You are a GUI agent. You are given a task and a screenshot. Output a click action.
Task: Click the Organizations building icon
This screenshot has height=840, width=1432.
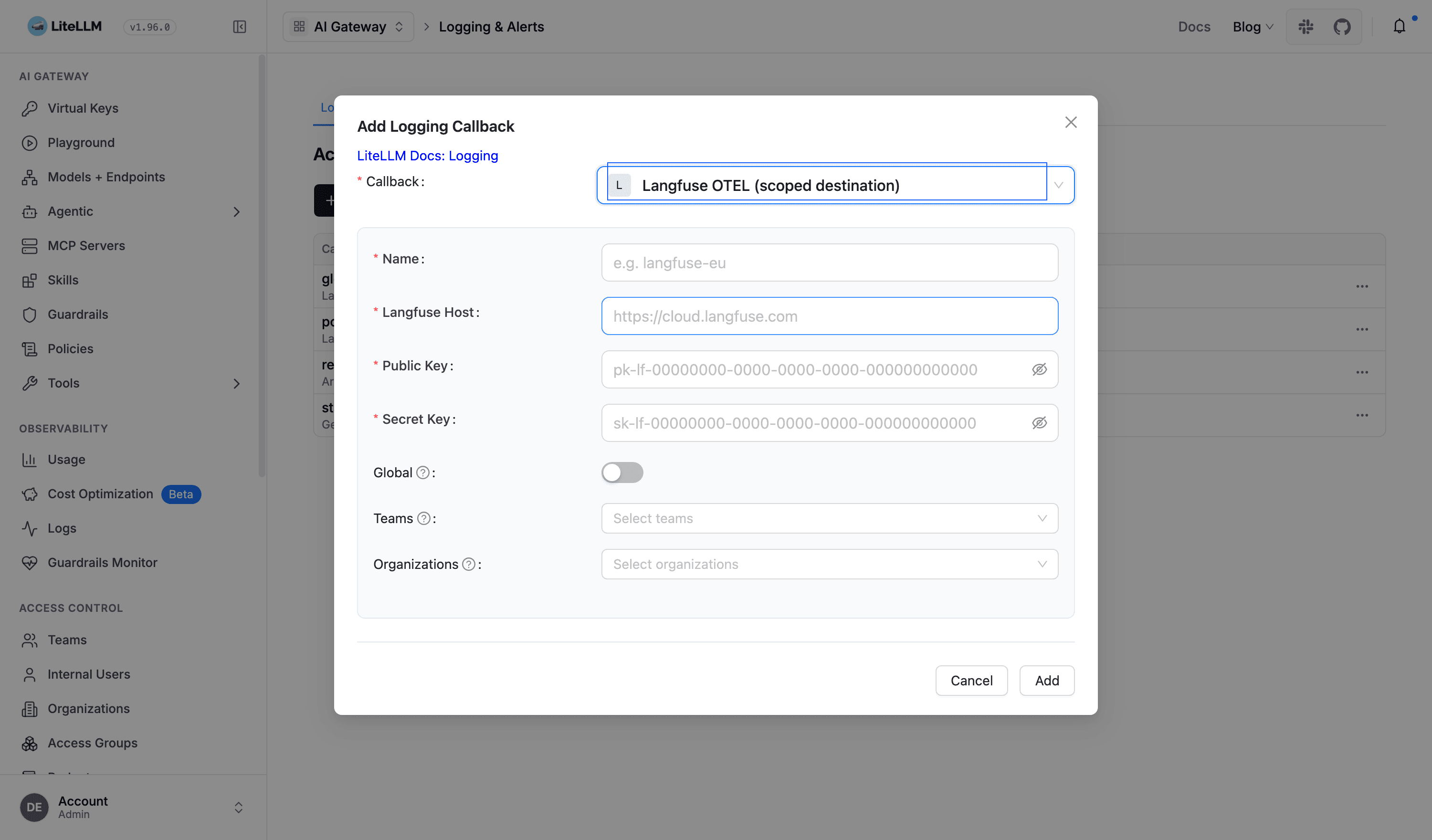click(x=30, y=709)
